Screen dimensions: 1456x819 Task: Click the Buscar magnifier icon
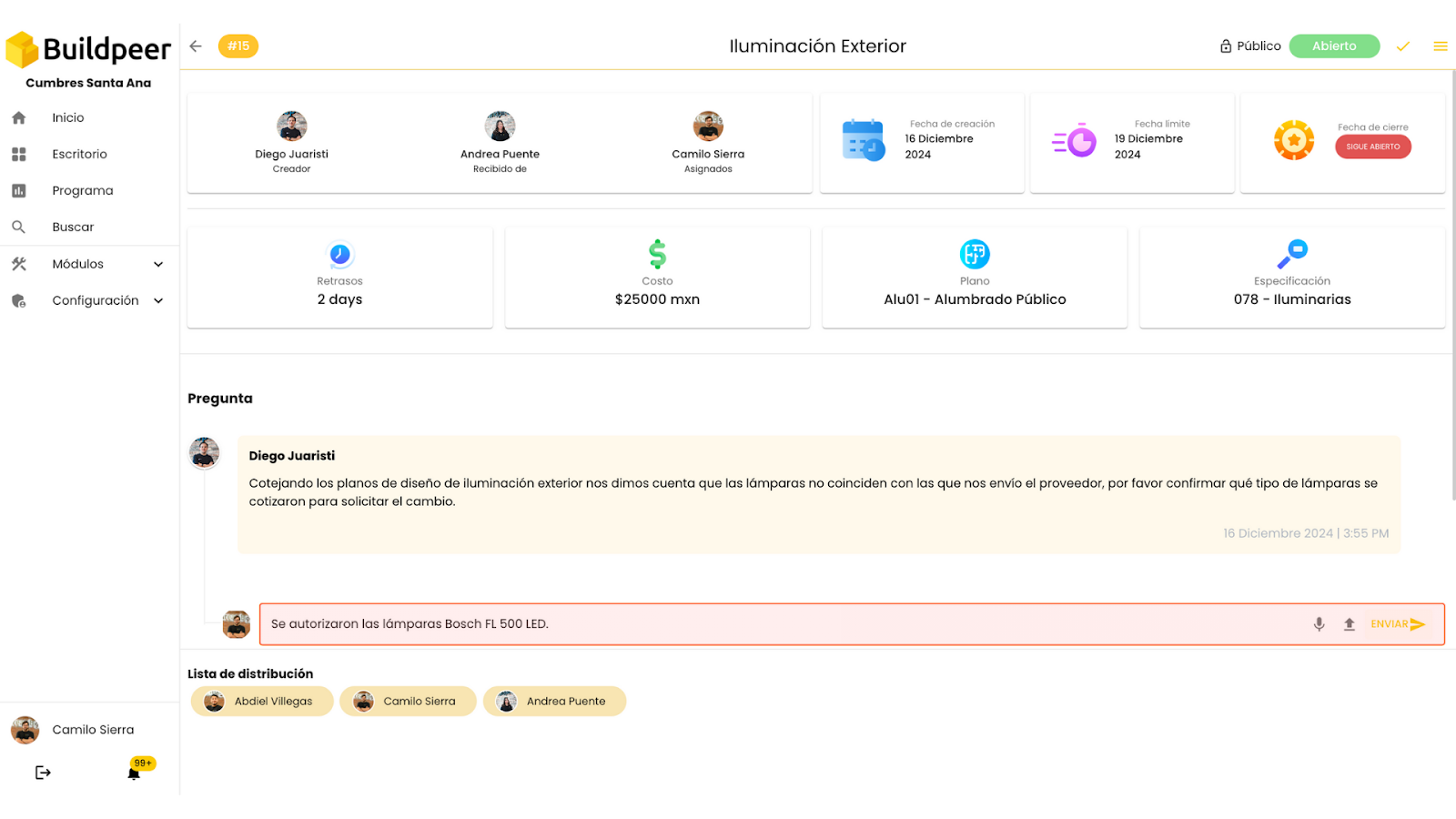coord(19,227)
